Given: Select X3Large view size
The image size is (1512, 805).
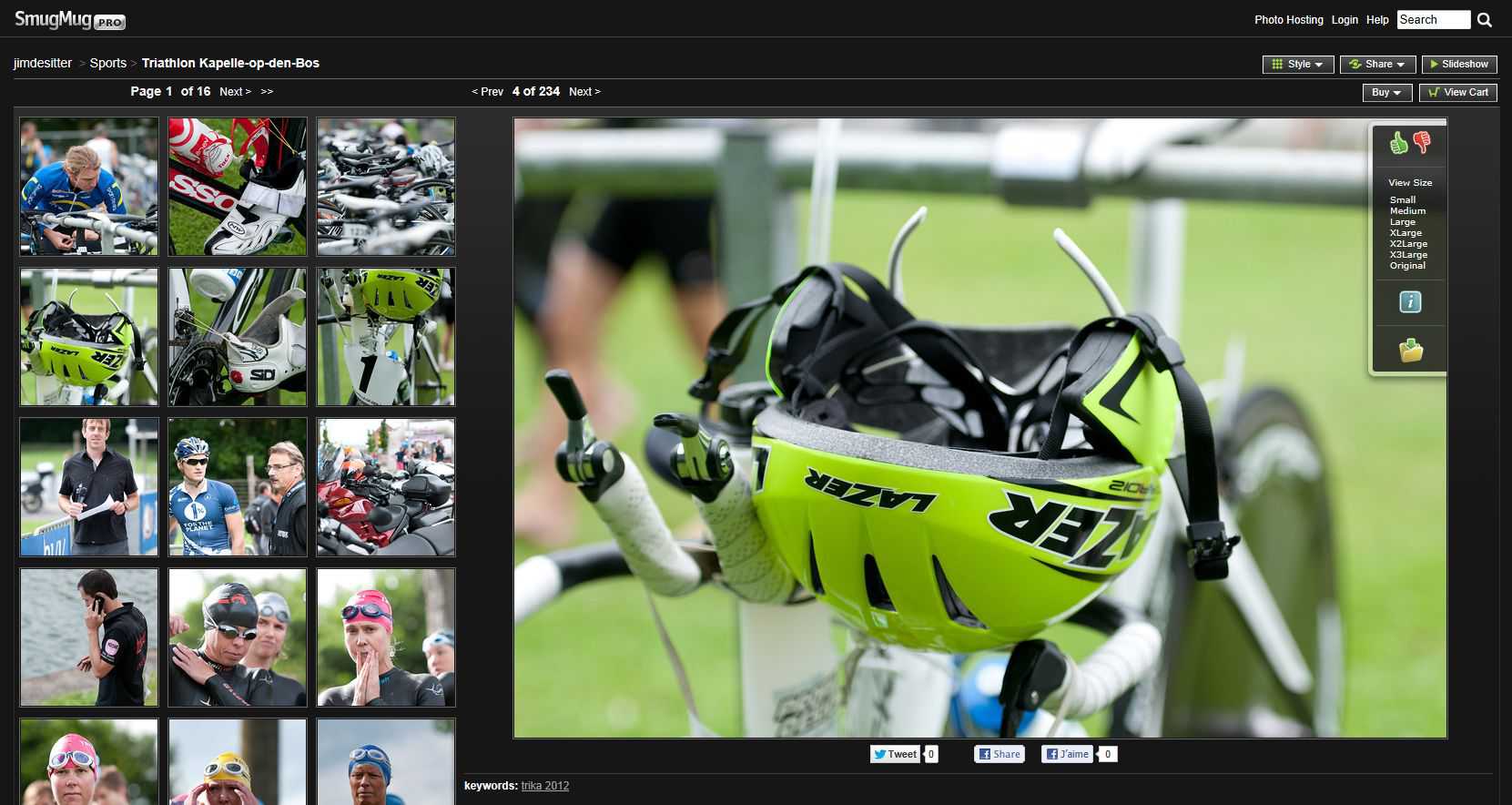Looking at the screenshot, I should click(1408, 255).
